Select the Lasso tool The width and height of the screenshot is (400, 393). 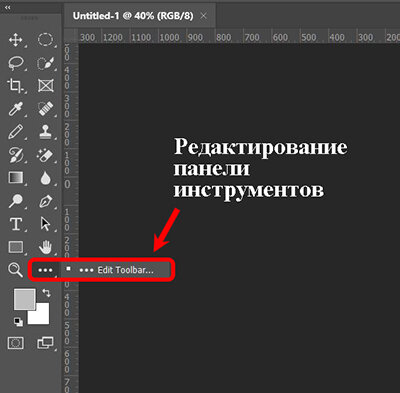point(16,63)
